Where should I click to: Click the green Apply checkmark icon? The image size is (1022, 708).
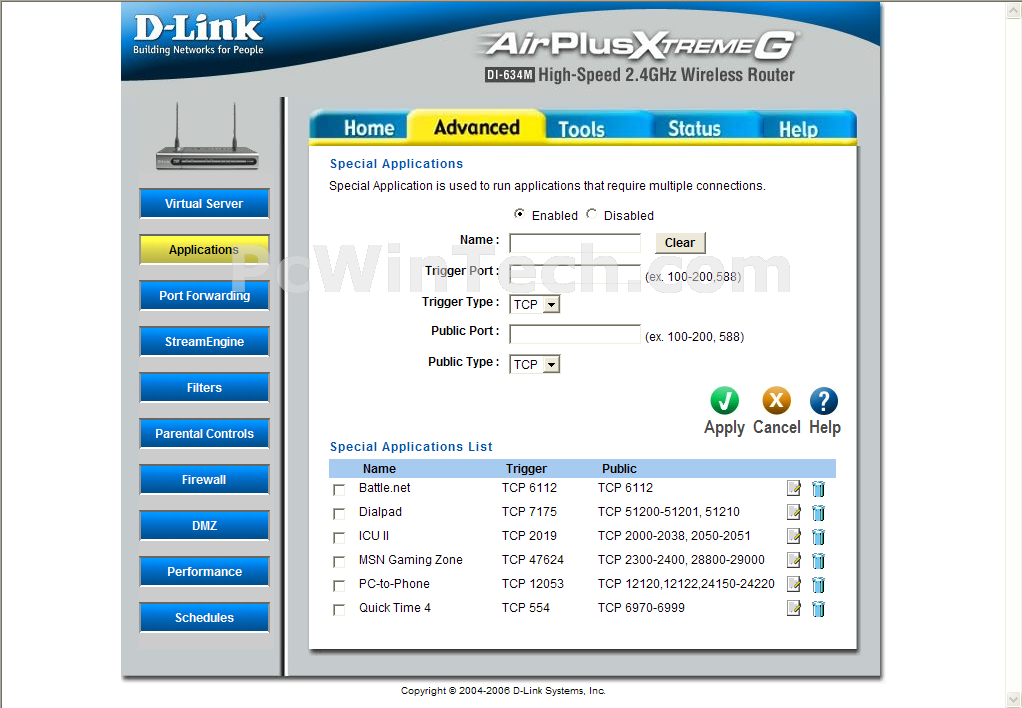tap(724, 401)
